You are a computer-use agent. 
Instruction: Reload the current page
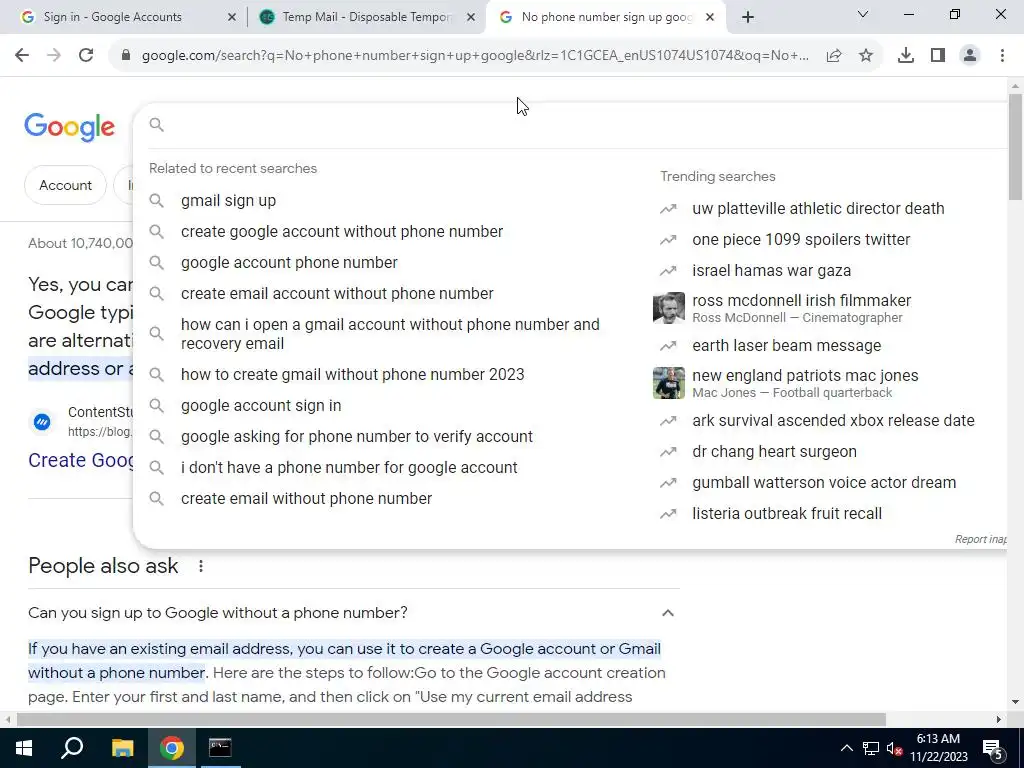86,56
